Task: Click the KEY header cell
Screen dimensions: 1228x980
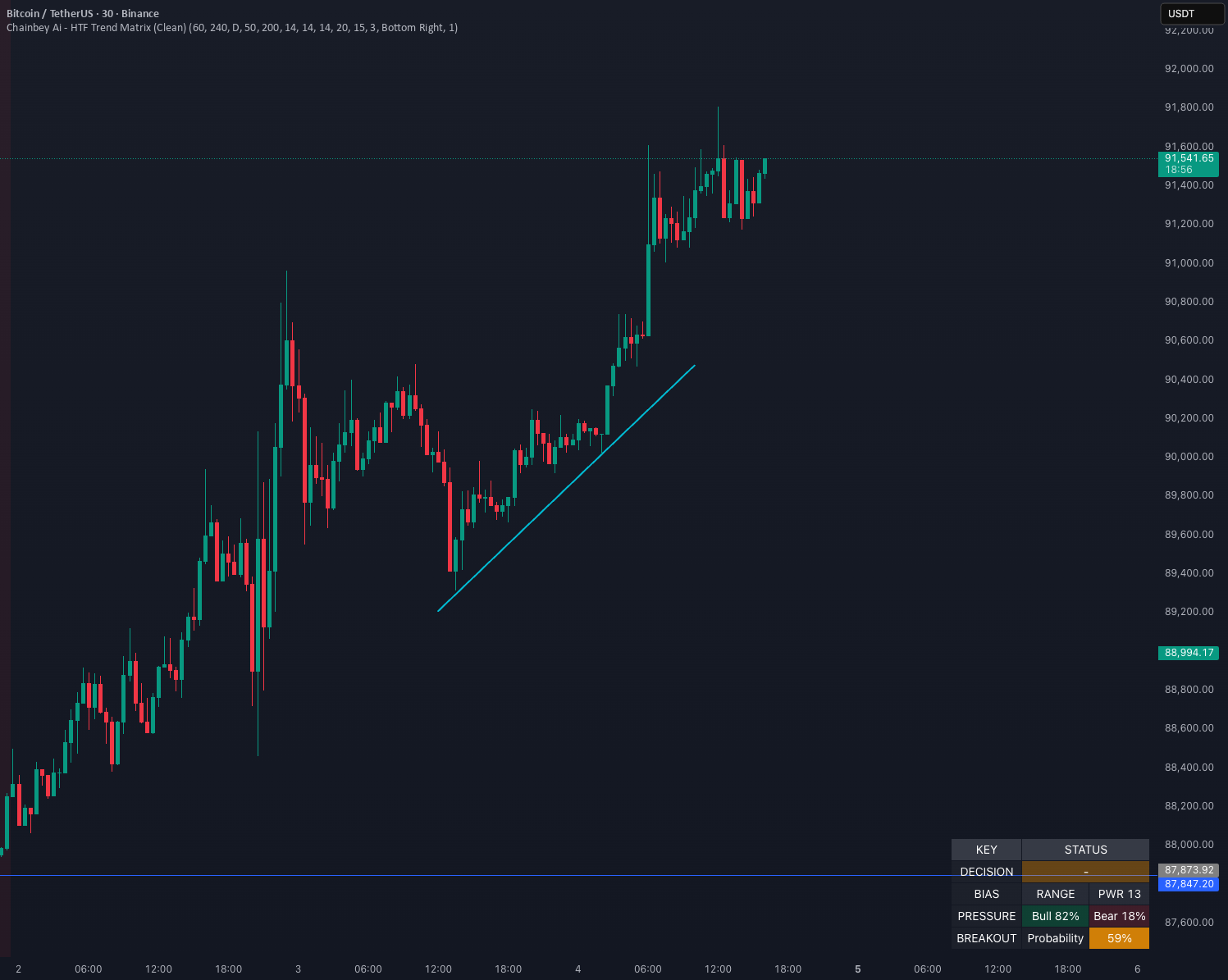Action: 987,850
